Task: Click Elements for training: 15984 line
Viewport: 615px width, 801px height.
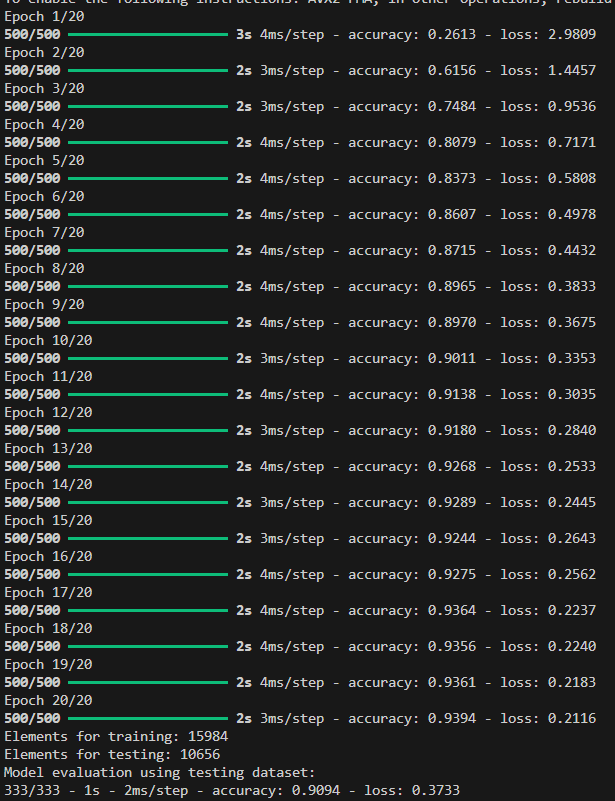Action: pos(116,736)
